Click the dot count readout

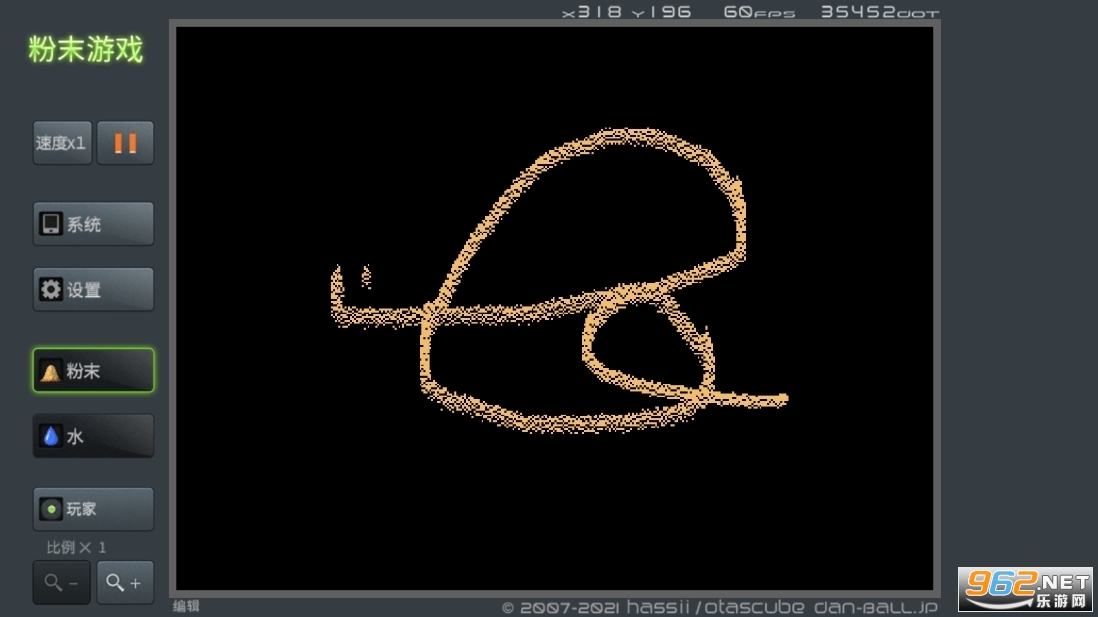click(x=879, y=12)
